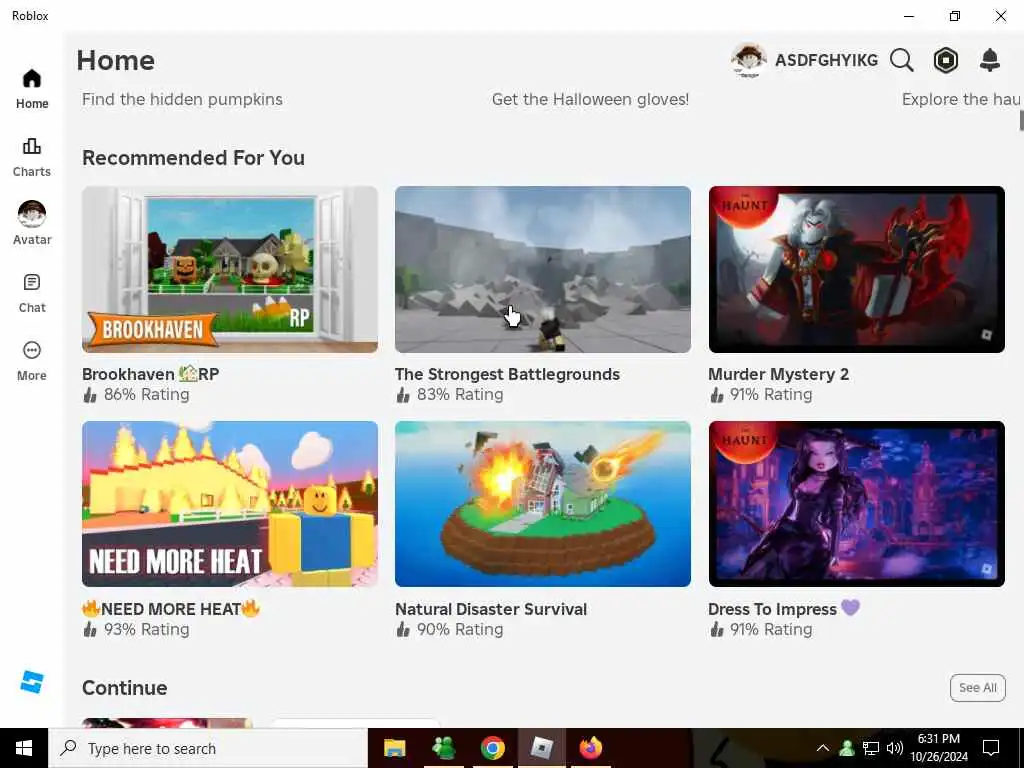Click the Roblox taskbar icon
This screenshot has width=1024, height=768.
coord(541,748)
